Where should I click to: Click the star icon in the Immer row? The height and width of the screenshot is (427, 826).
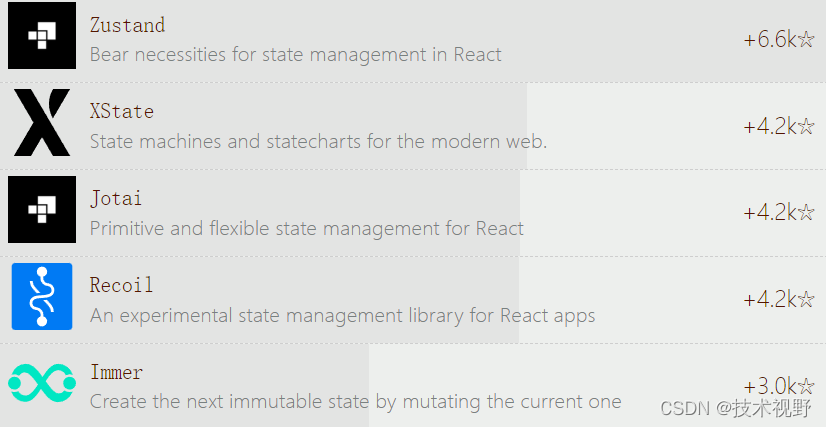tap(806, 386)
